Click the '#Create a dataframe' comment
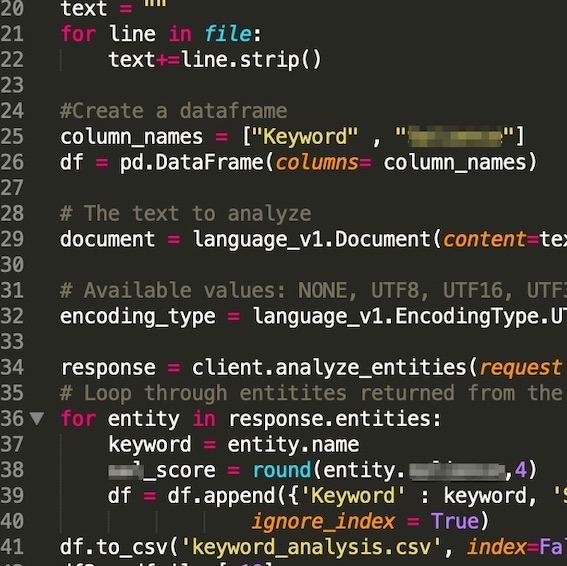 (174, 111)
